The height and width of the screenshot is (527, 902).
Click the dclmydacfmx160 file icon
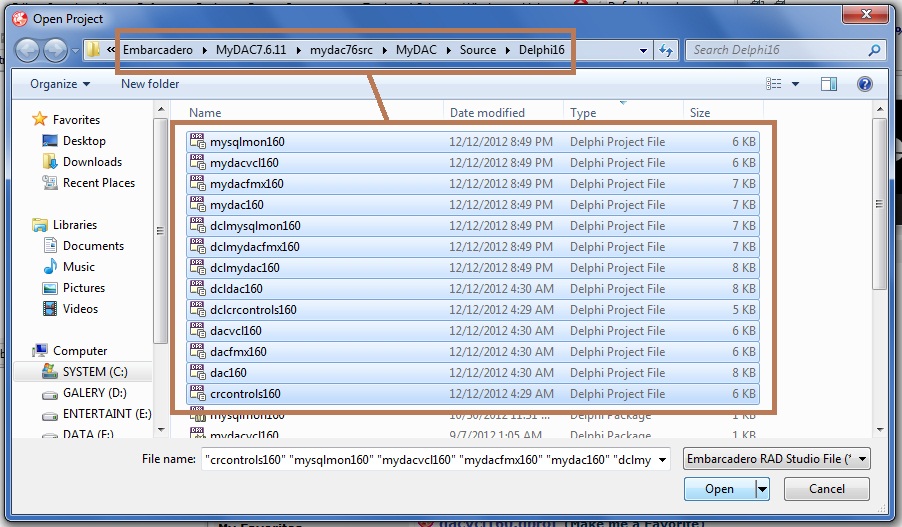198,246
